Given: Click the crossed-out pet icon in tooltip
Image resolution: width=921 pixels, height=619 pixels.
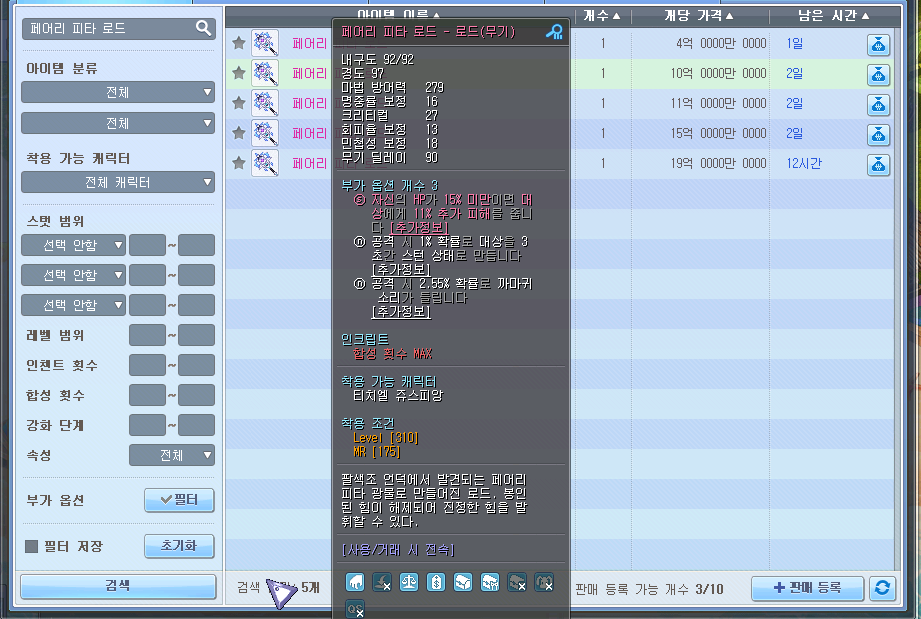Looking at the screenshot, I should (x=544, y=582).
